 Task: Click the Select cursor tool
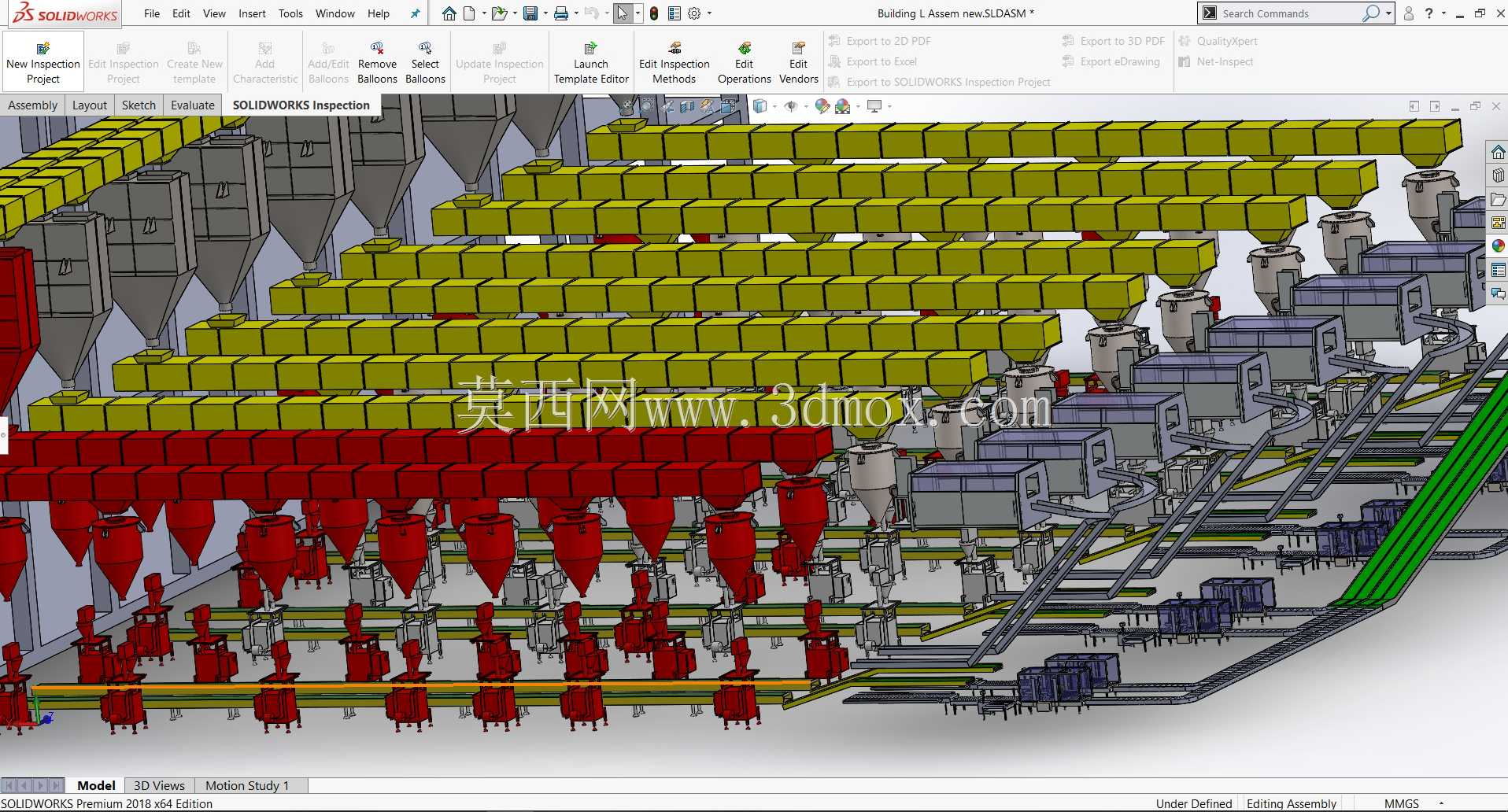click(623, 13)
